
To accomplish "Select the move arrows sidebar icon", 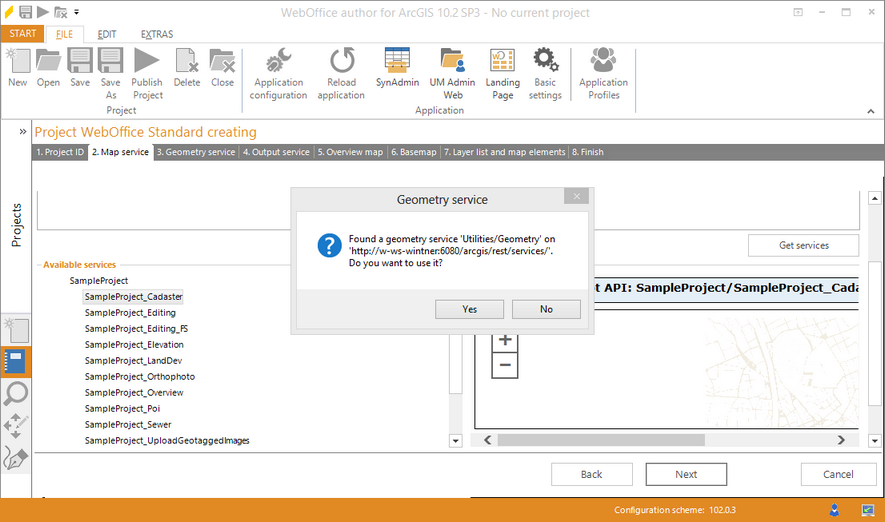I will pos(15,426).
